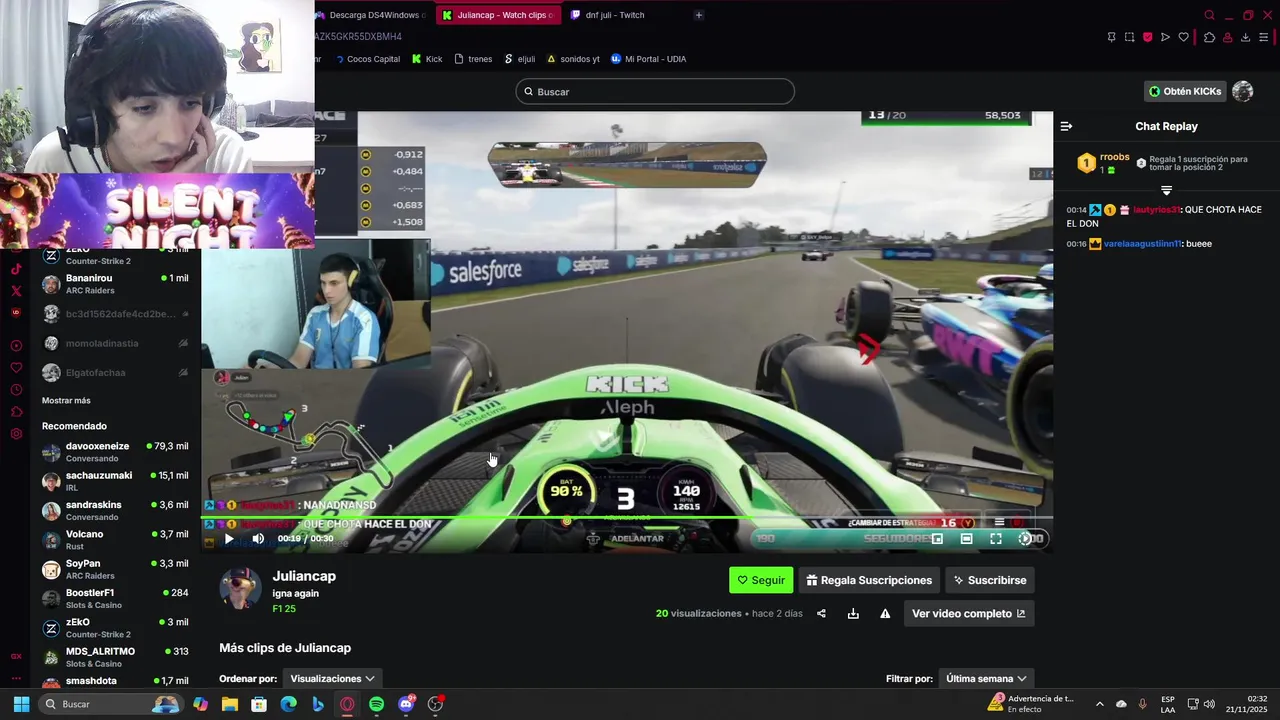Click the Suscribirse button
This screenshot has width=1280, height=720.
990,580
